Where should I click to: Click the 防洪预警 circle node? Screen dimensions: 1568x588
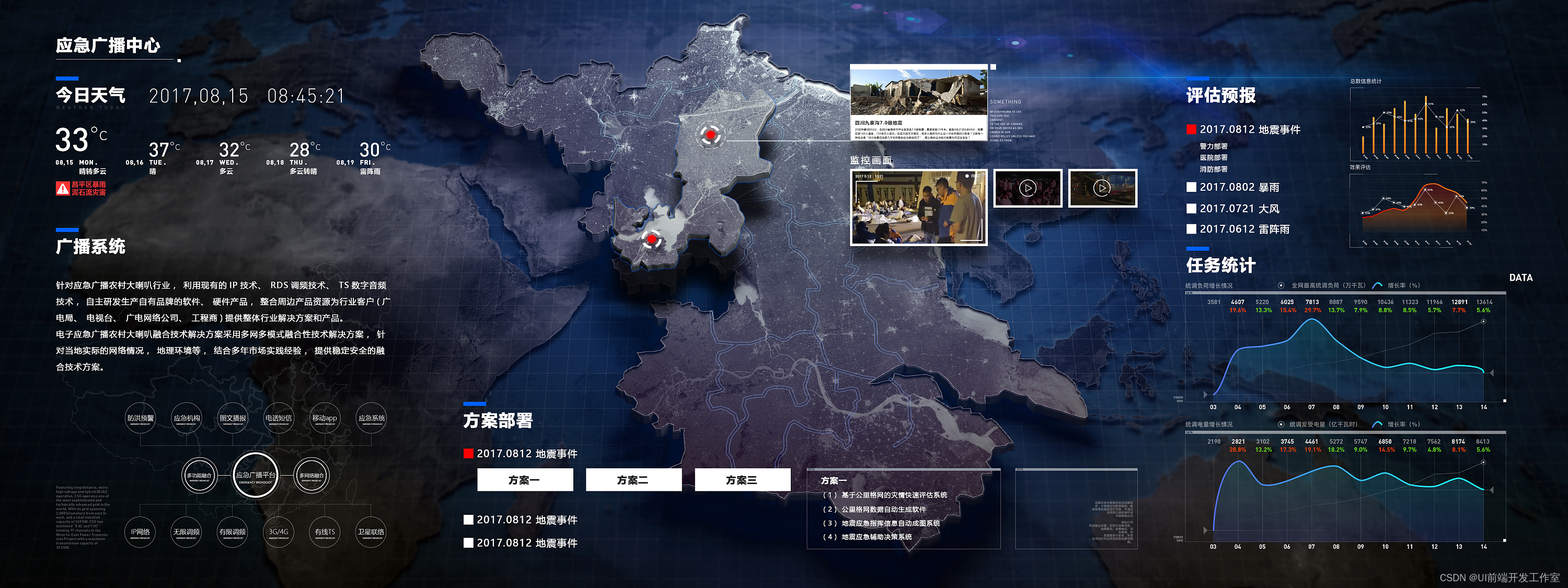140,419
